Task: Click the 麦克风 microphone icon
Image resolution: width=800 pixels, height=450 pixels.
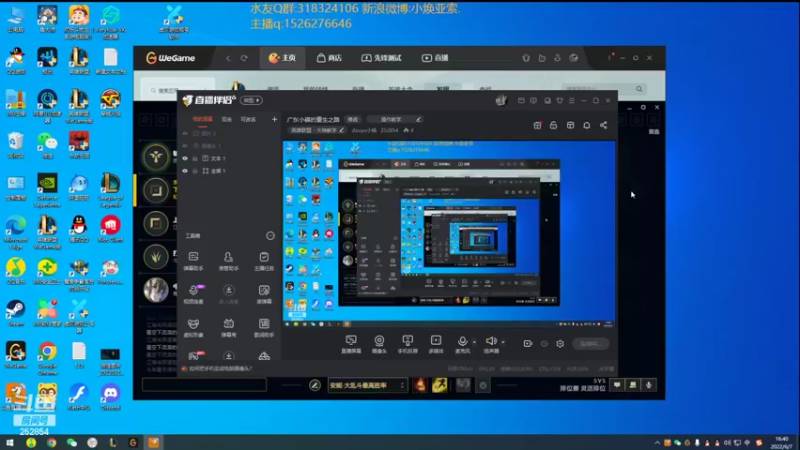Action: (x=462, y=341)
